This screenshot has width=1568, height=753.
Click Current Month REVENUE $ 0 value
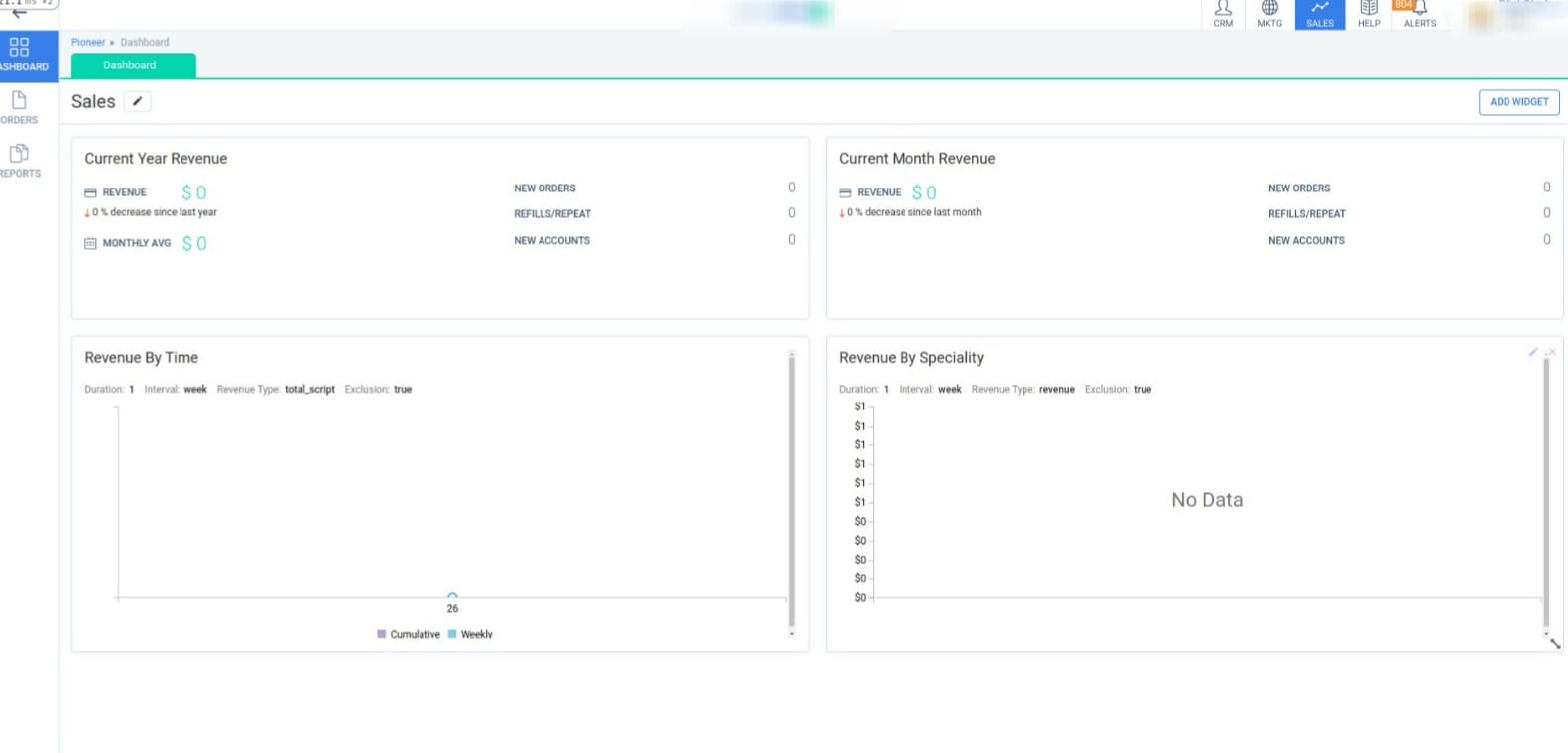pyautogui.click(x=924, y=192)
